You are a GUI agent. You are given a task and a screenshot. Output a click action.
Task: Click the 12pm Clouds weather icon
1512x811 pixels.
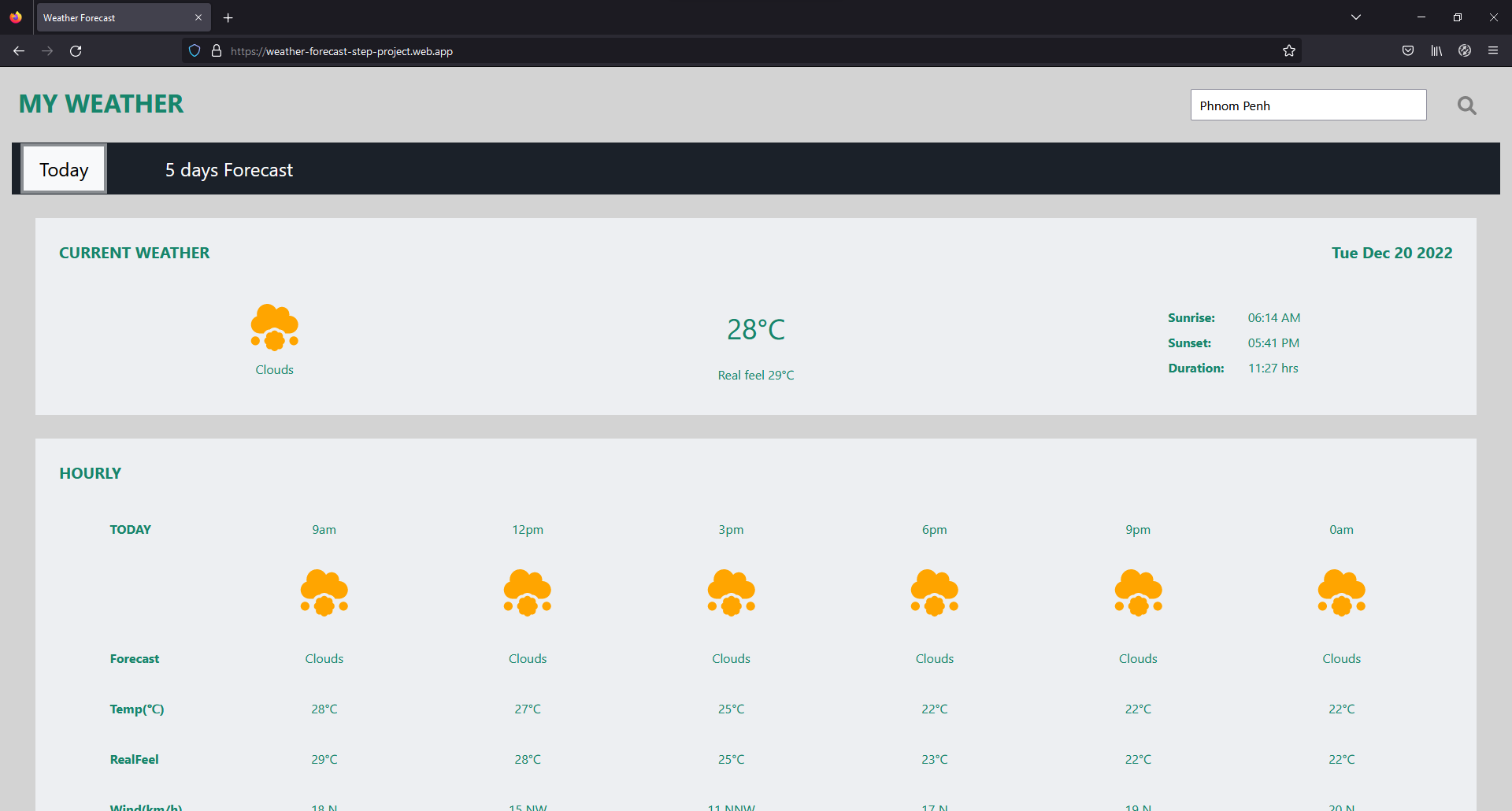coord(527,592)
